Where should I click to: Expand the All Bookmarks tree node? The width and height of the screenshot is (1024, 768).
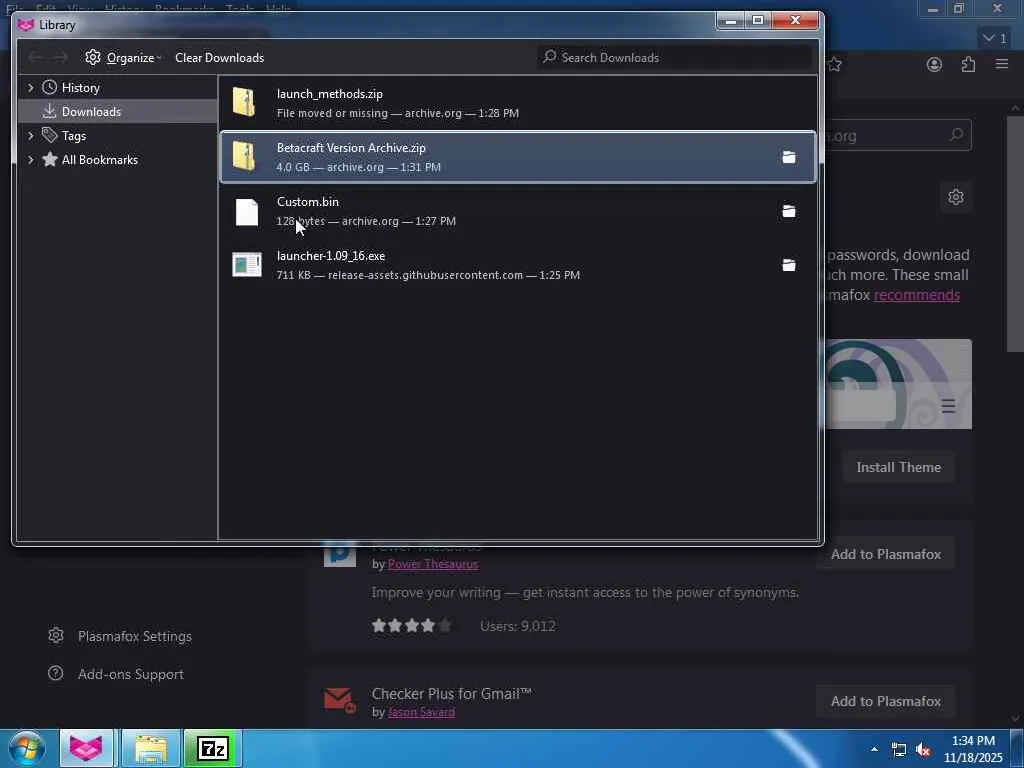pos(30,160)
